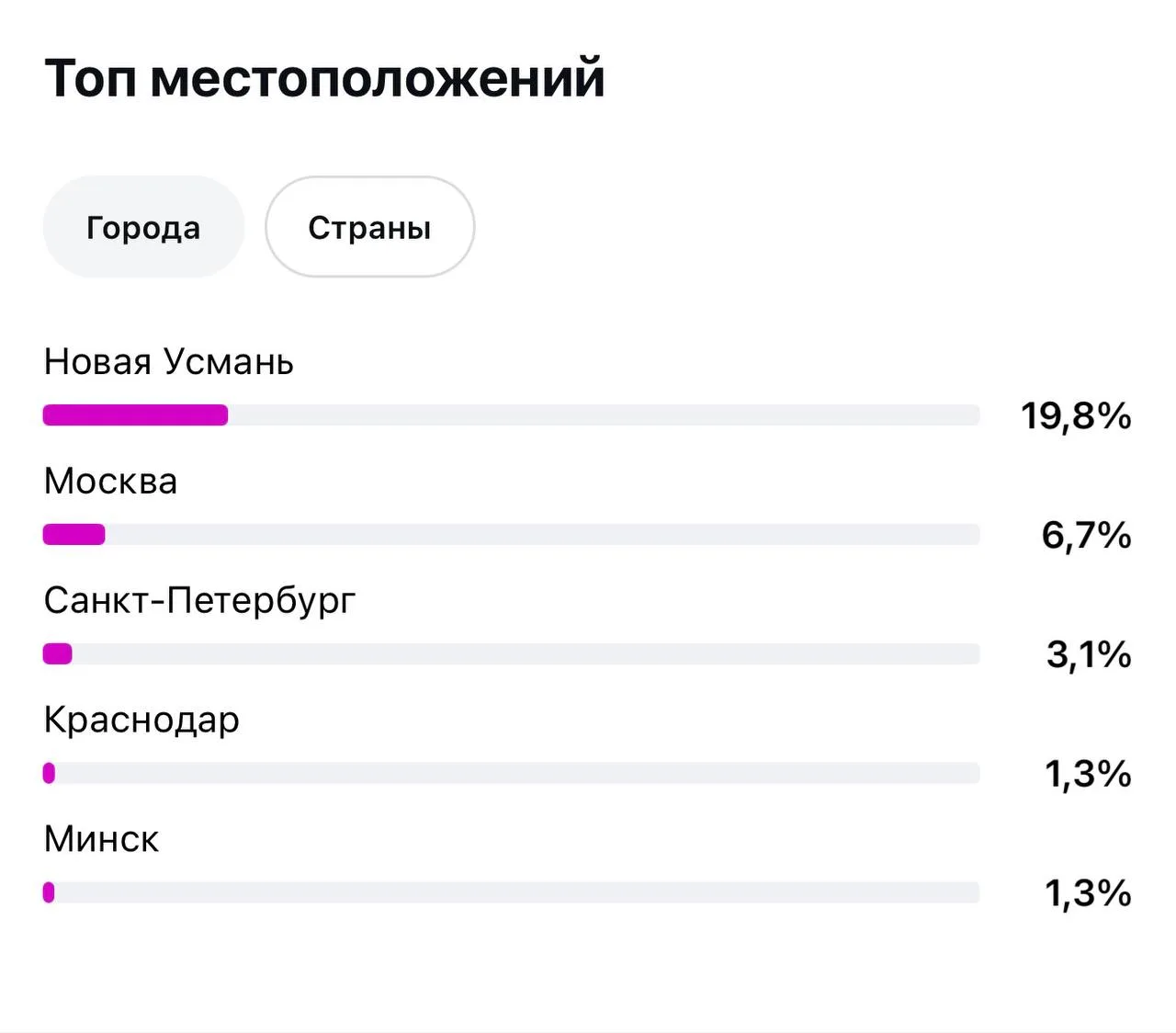Click the Топ местоположений heading
Screen dimensions: 1176x1033
[x=325, y=77]
